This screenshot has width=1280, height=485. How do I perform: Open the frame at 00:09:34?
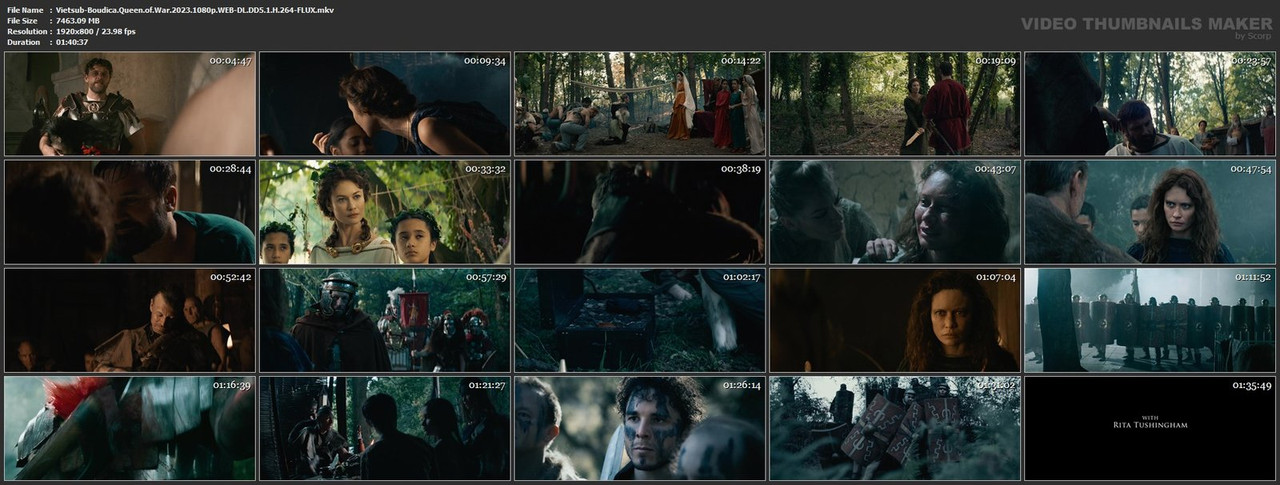pyautogui.click(x=385, y=104)
